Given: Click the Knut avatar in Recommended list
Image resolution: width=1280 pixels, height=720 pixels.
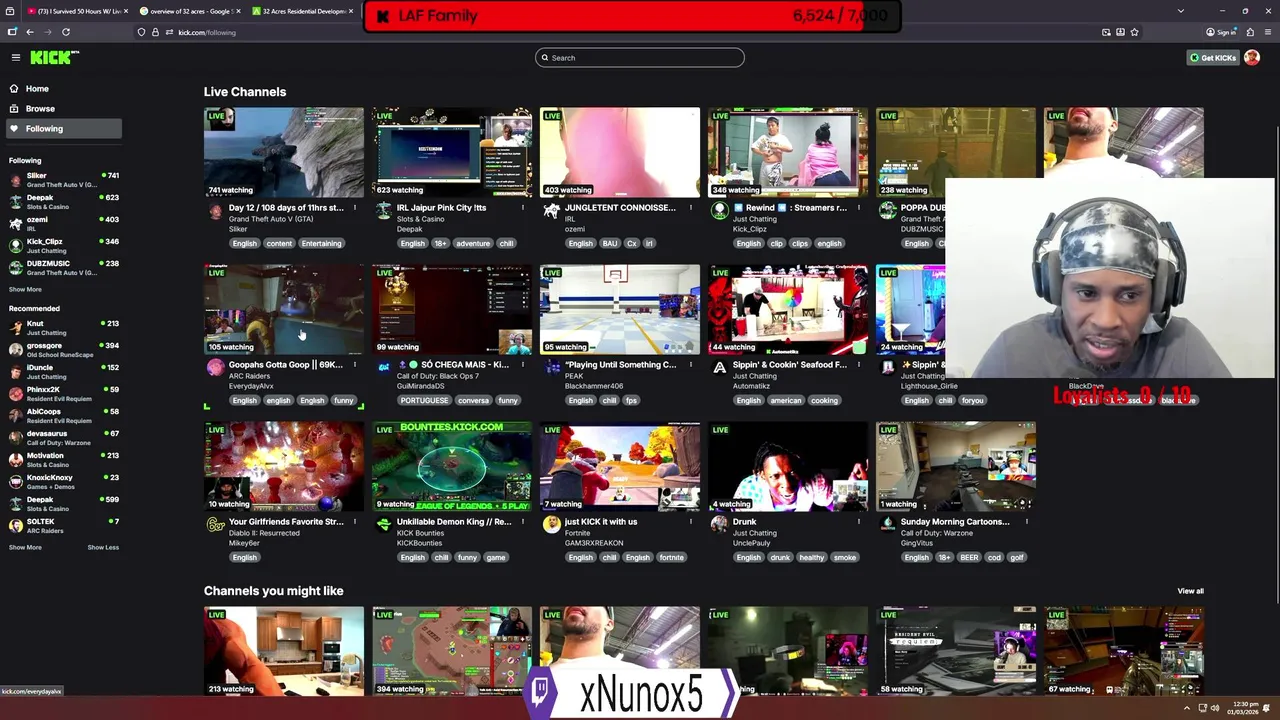Looking at the screenshot, I should click(x=15, y=328).
